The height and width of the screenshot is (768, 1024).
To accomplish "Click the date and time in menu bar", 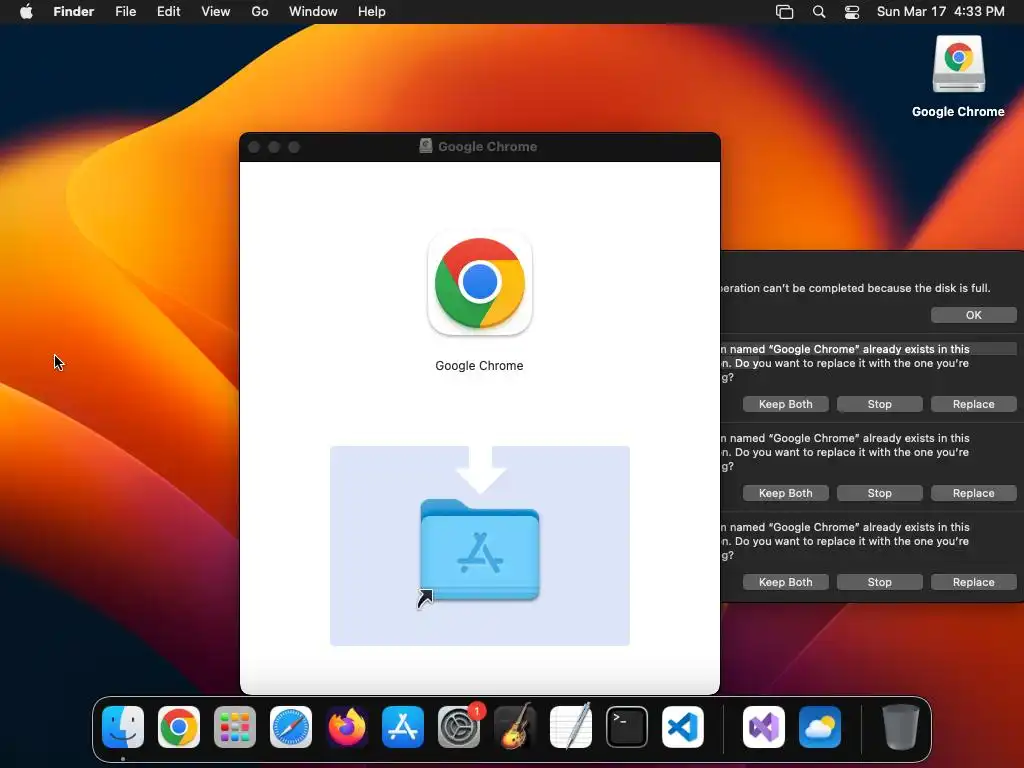I will click(940, 12).
